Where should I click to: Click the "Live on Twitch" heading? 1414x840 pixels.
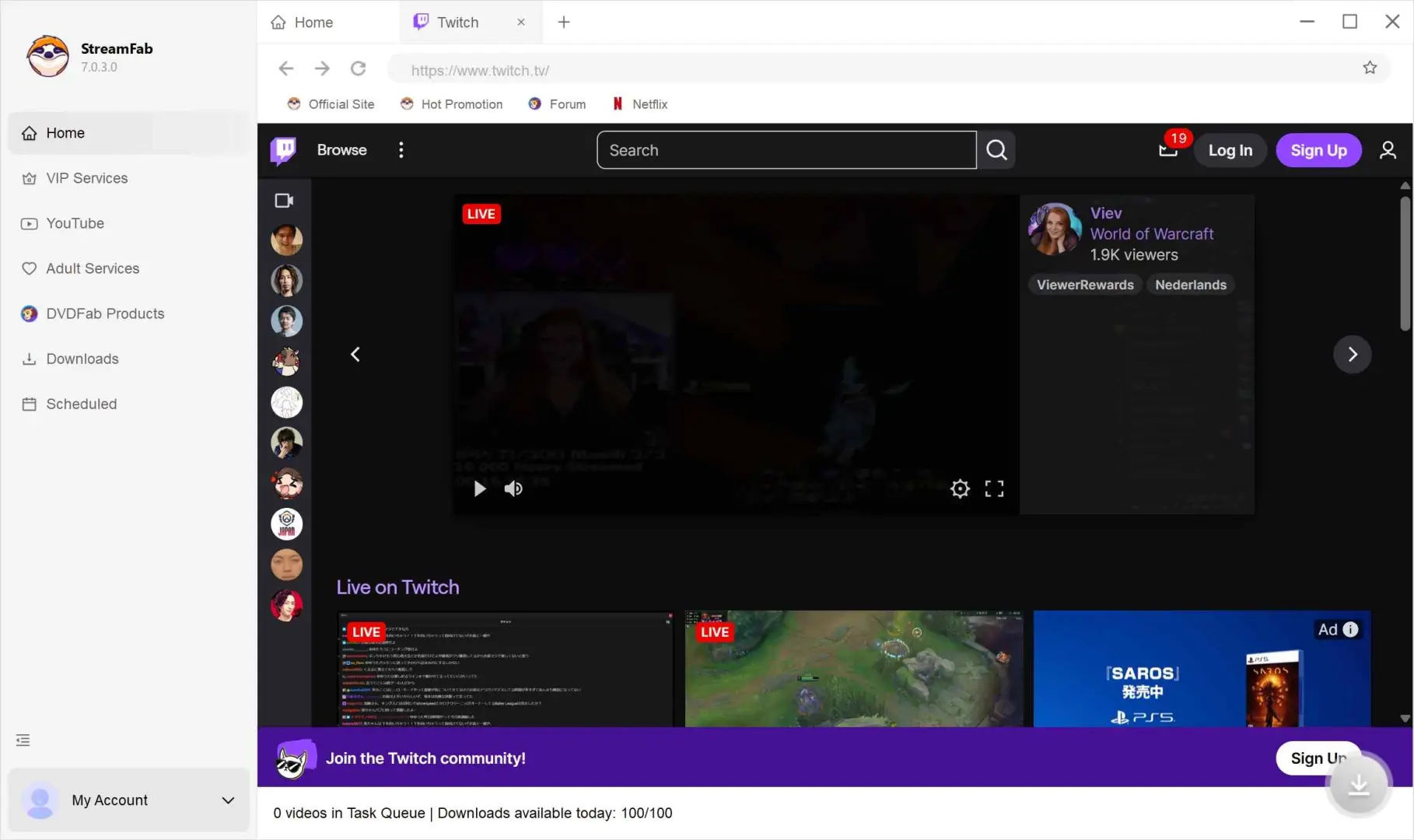tap(397, 587)
